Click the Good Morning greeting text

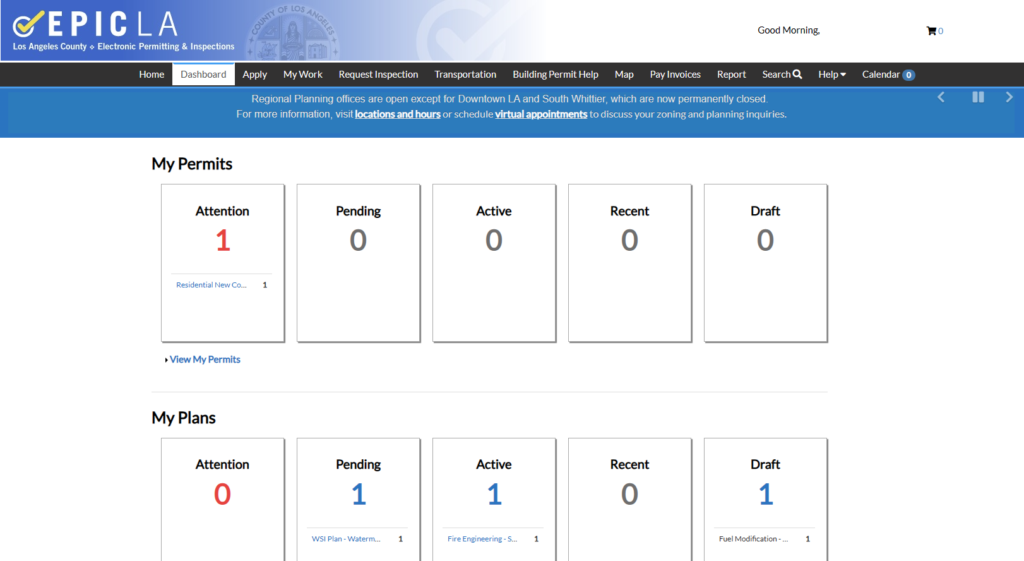(x=788, y=30)
